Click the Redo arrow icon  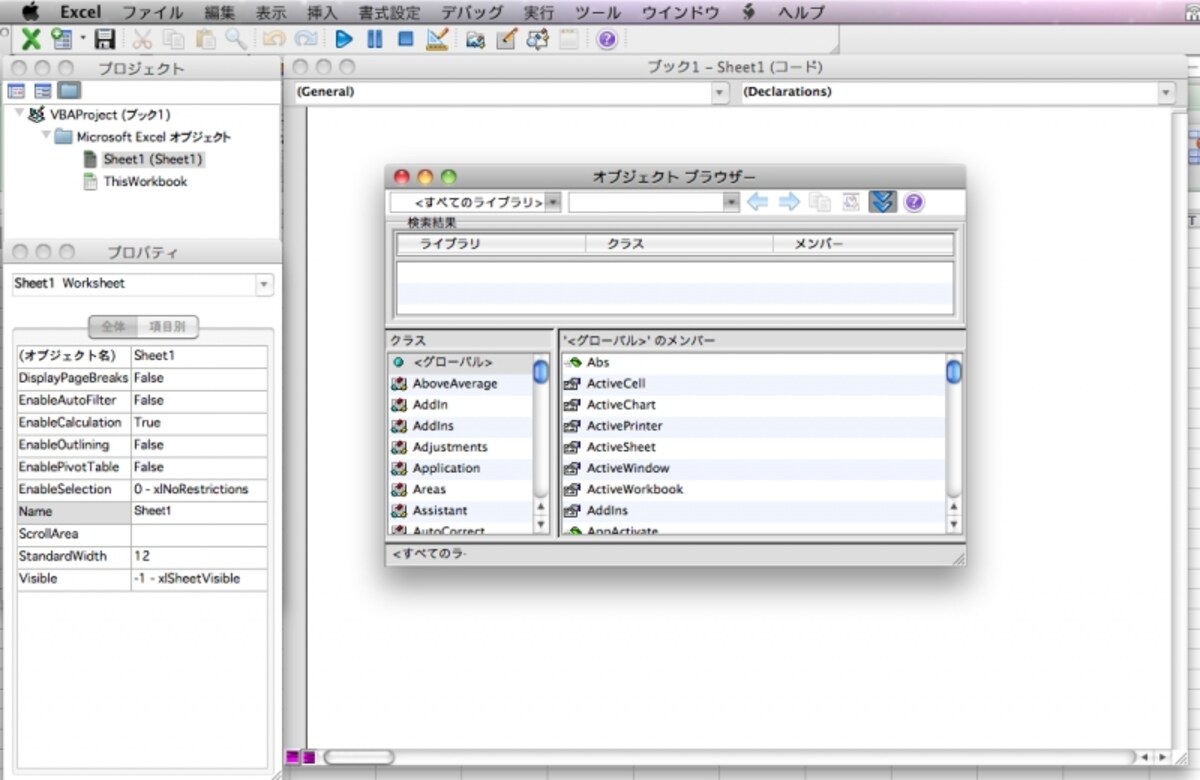(305, 39)
